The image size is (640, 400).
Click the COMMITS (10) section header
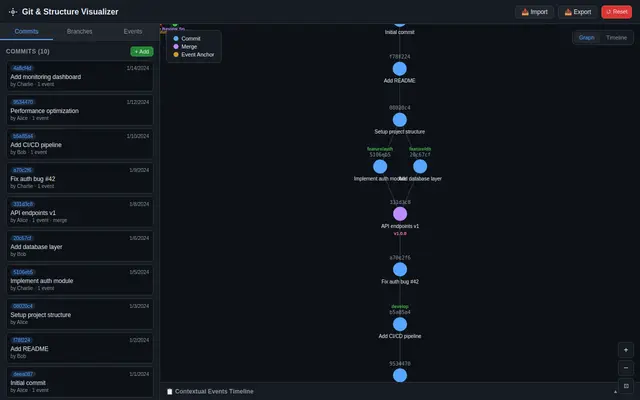click(28, 51)
